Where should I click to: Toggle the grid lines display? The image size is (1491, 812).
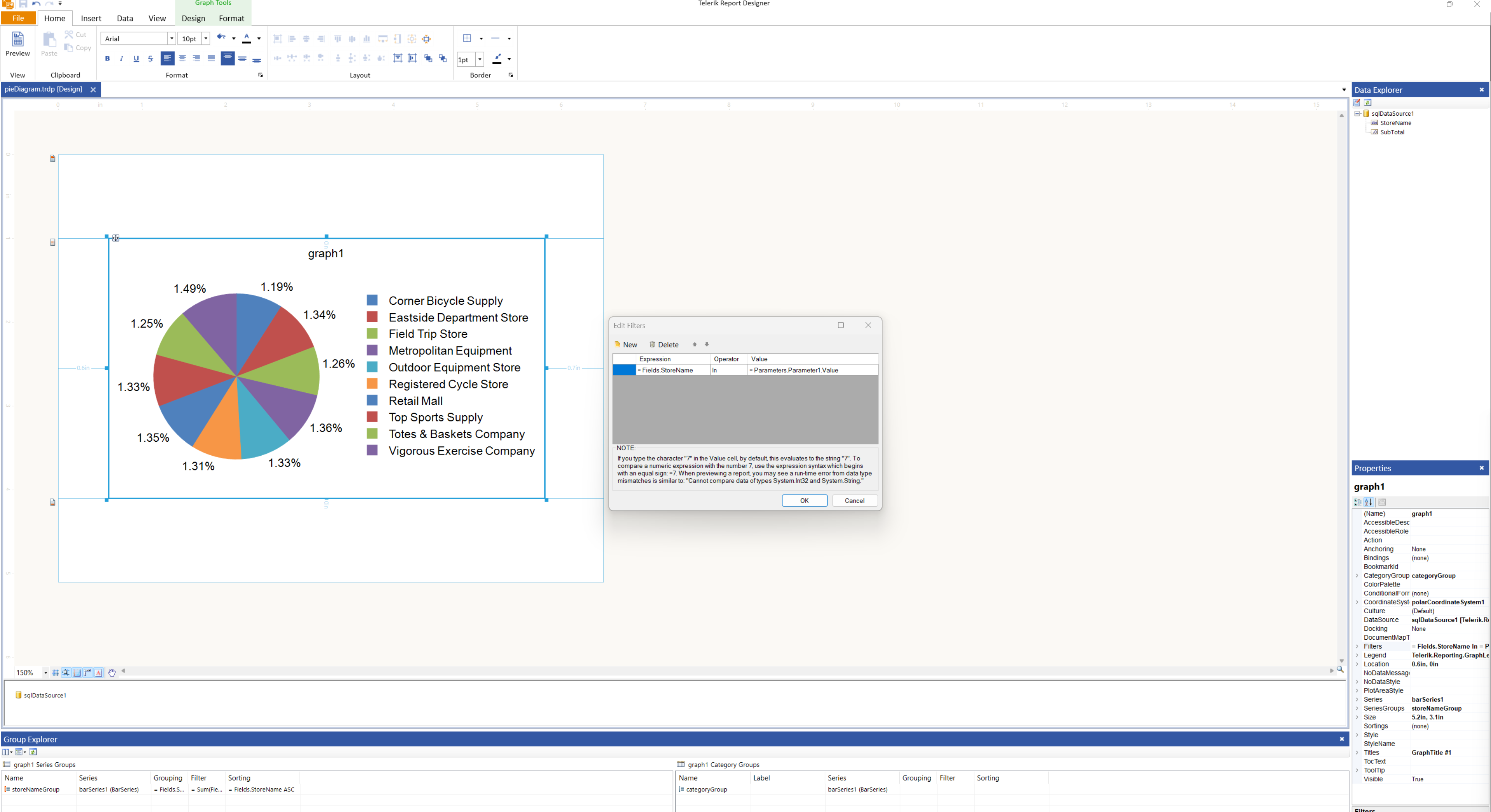click(x=55, y=673)
